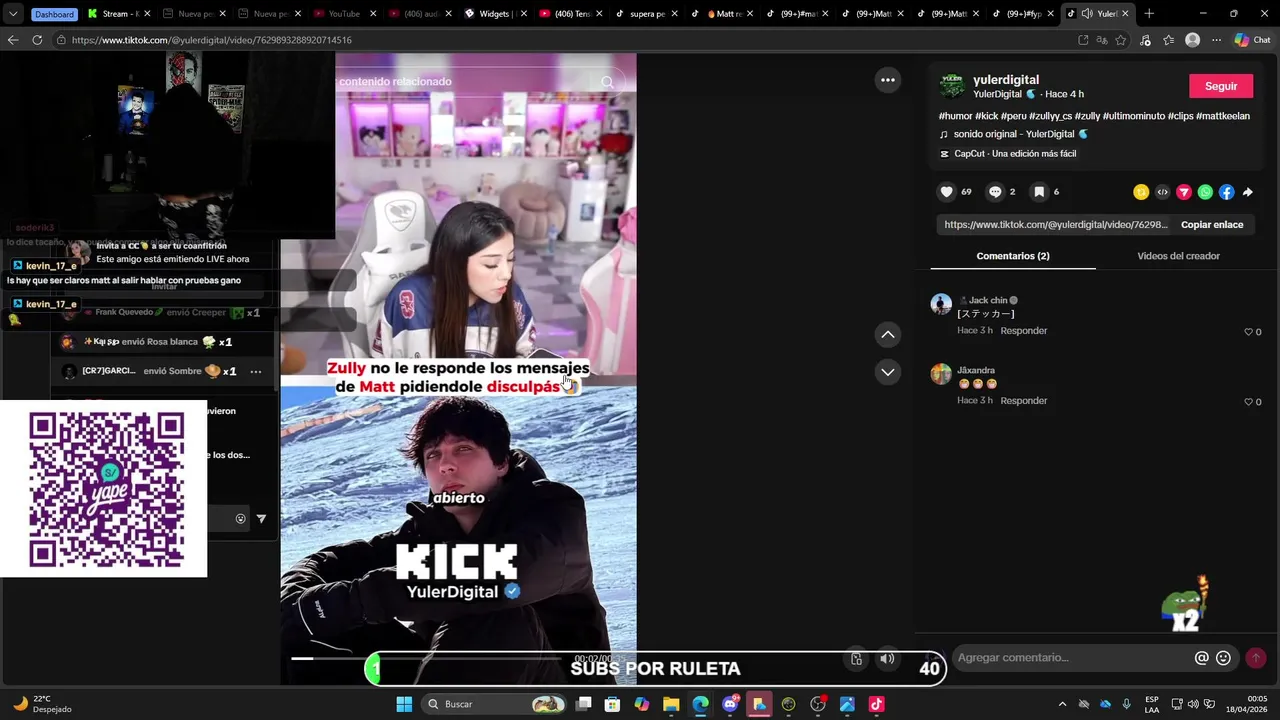The width and height of the screenshot is (1280, 720).
Task: Open the Windows Start menu
Action: 404,704
